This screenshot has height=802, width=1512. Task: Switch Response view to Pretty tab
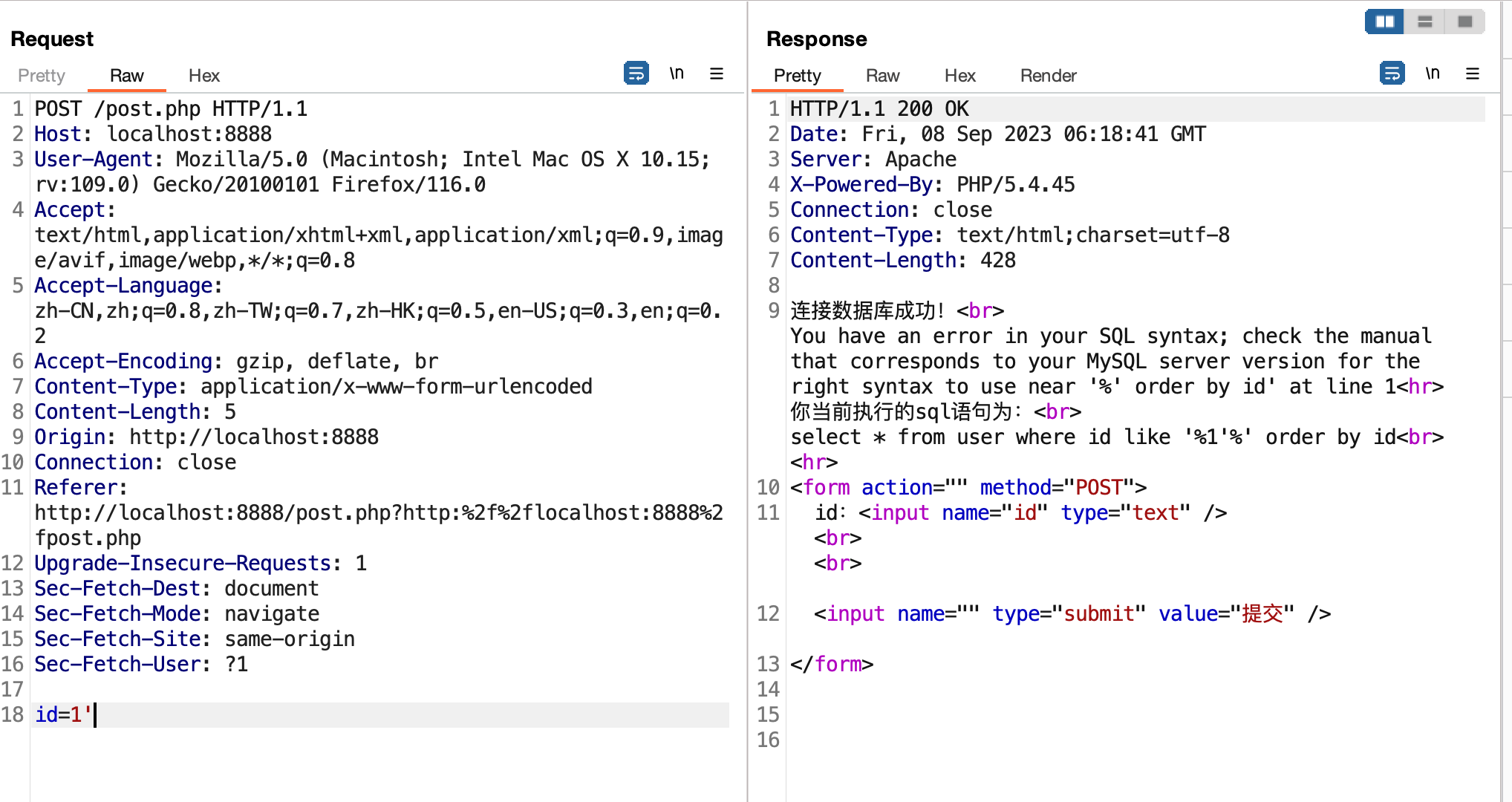[x=798, y=76]
